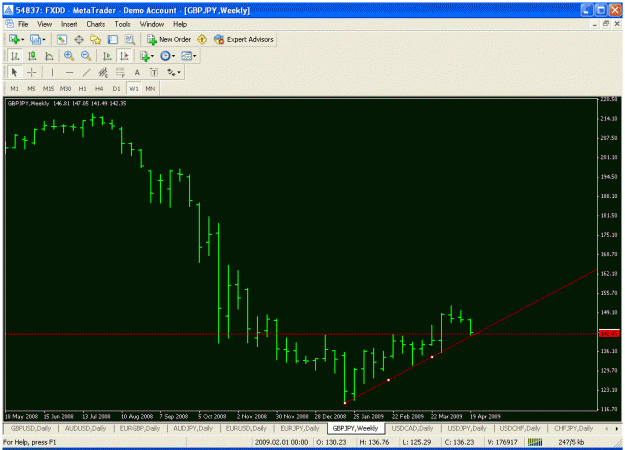This screenshot has width=625, height=450.
Task: Toggle chart shift from right border
Action: pyautogui.click(x=124, y=56)
